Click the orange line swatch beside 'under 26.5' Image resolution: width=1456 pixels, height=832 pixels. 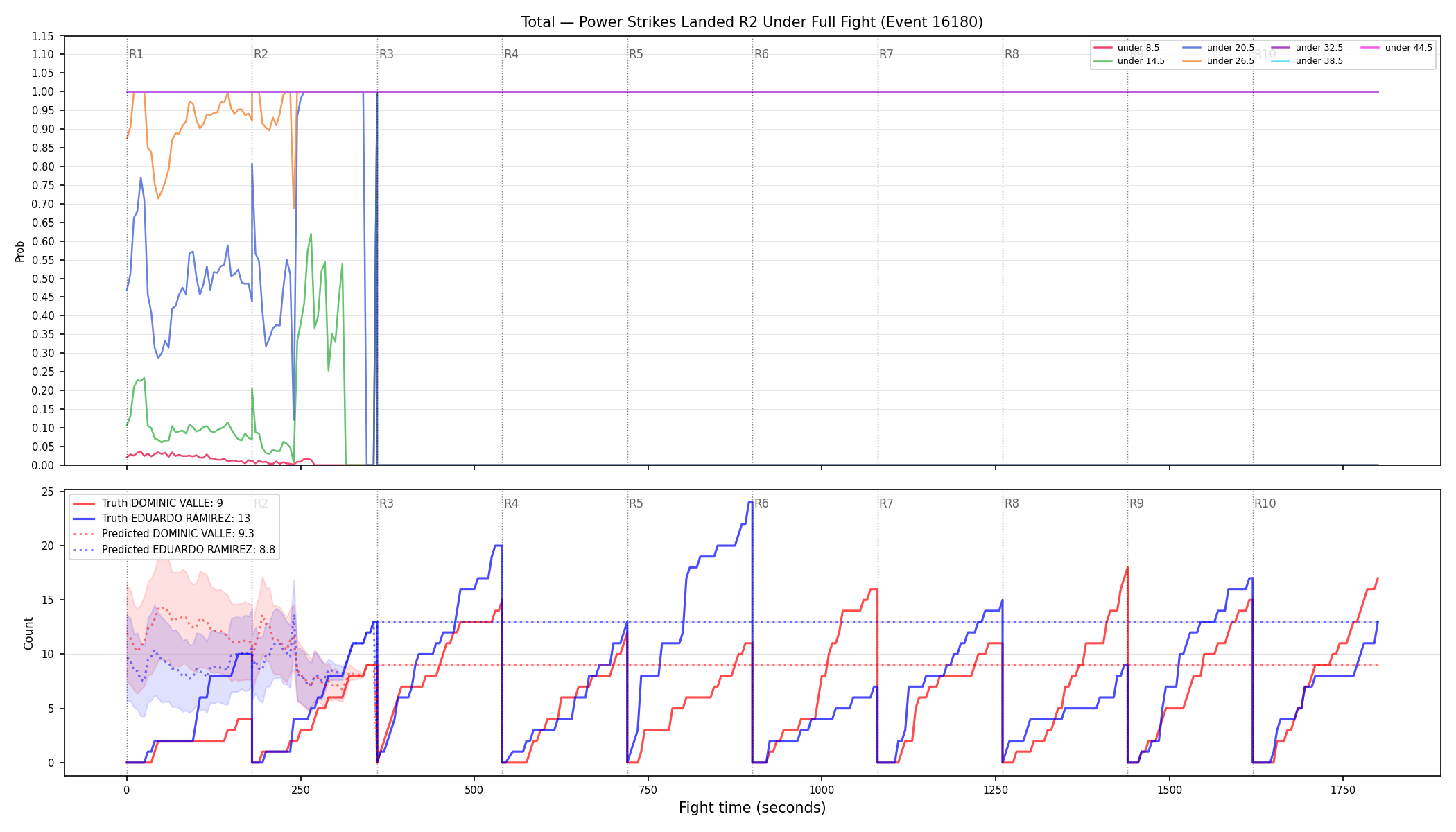(1192, 61)
